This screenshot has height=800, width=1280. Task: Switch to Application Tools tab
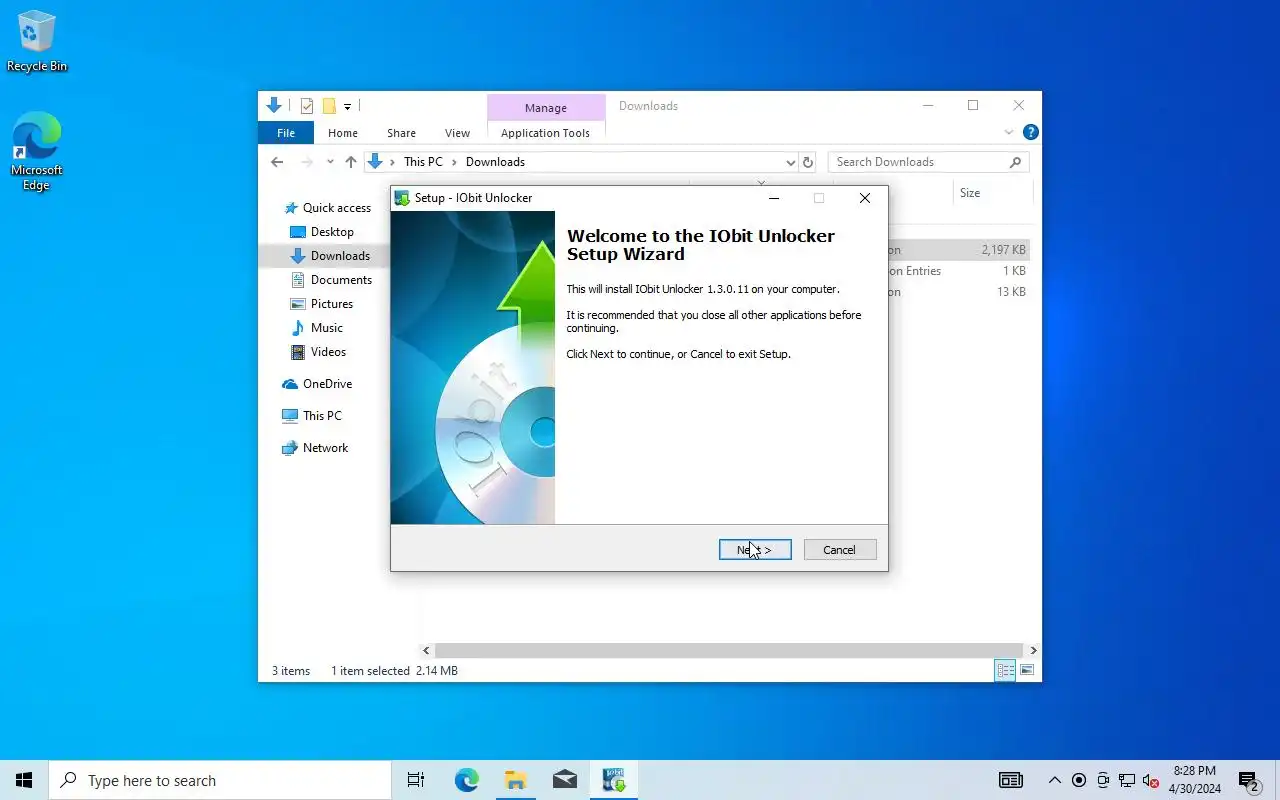[x=545, y=133]
